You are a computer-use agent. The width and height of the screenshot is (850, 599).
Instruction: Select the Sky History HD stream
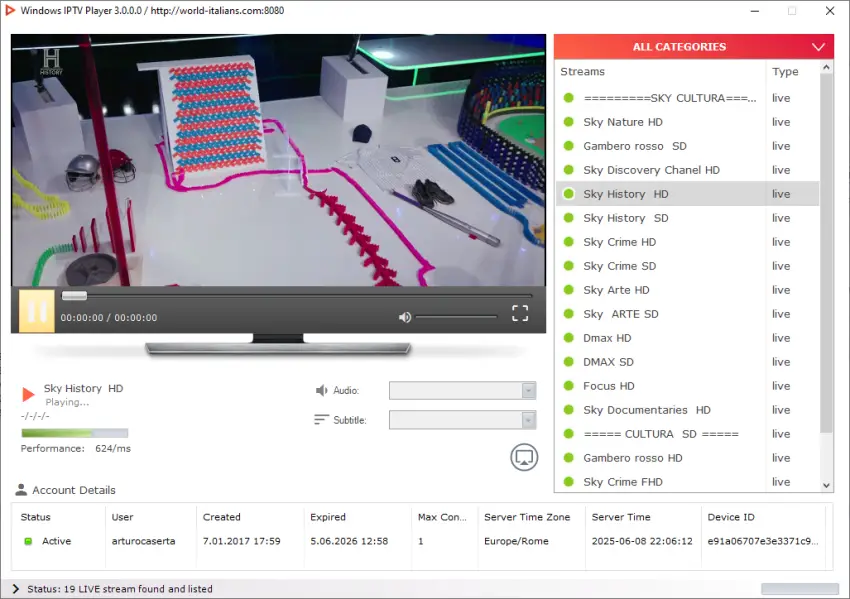687,194
